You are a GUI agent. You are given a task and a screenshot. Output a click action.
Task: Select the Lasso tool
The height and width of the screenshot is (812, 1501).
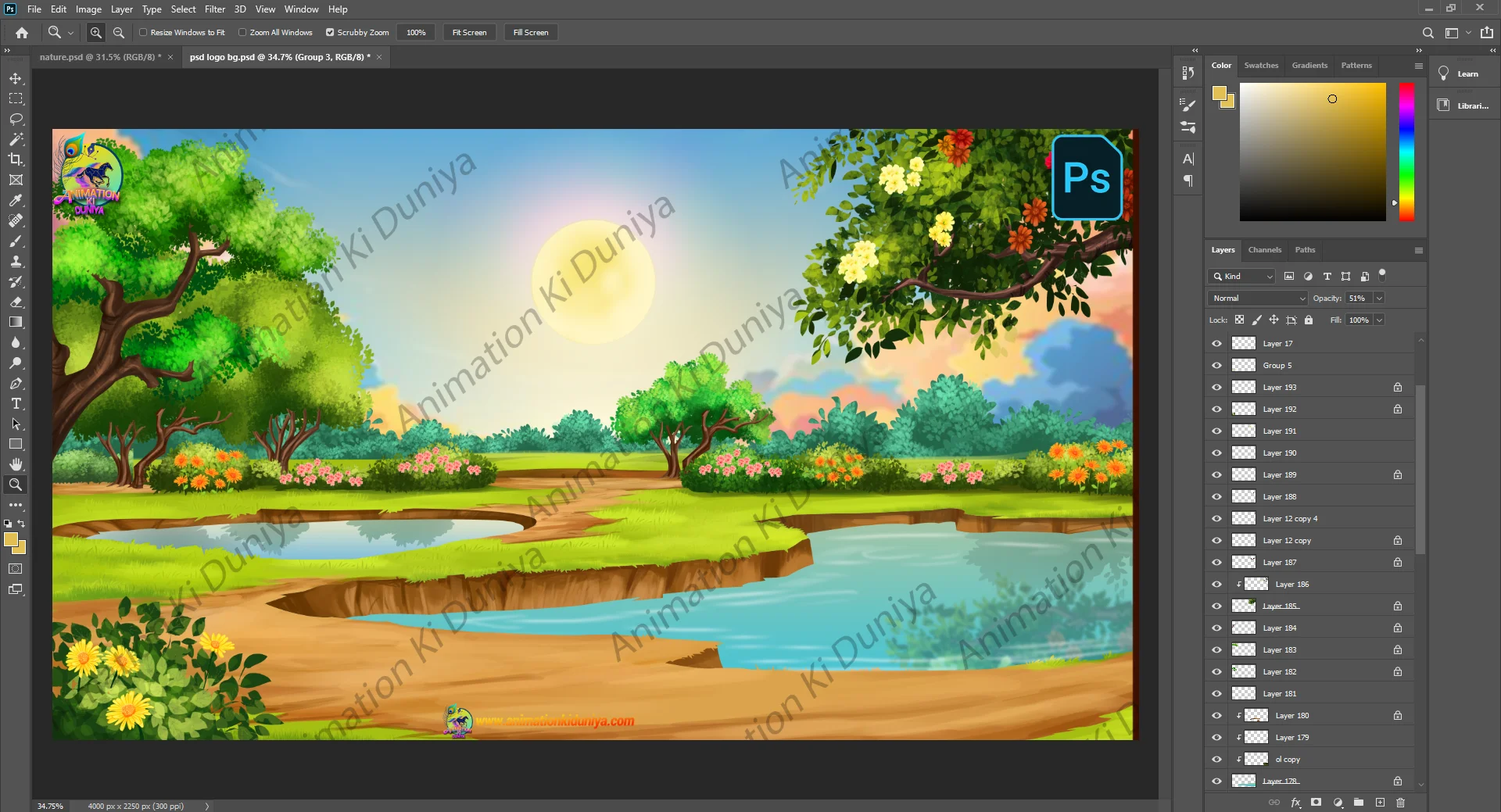click(x=16, y=119)
